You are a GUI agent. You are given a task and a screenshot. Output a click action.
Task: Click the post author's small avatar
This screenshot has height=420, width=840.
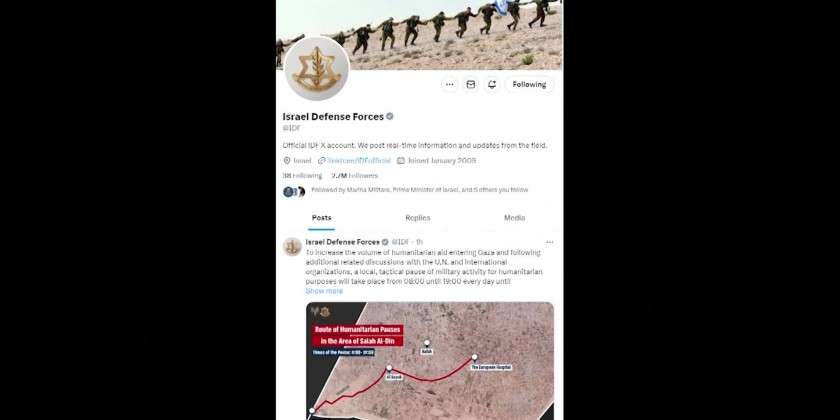292,246
